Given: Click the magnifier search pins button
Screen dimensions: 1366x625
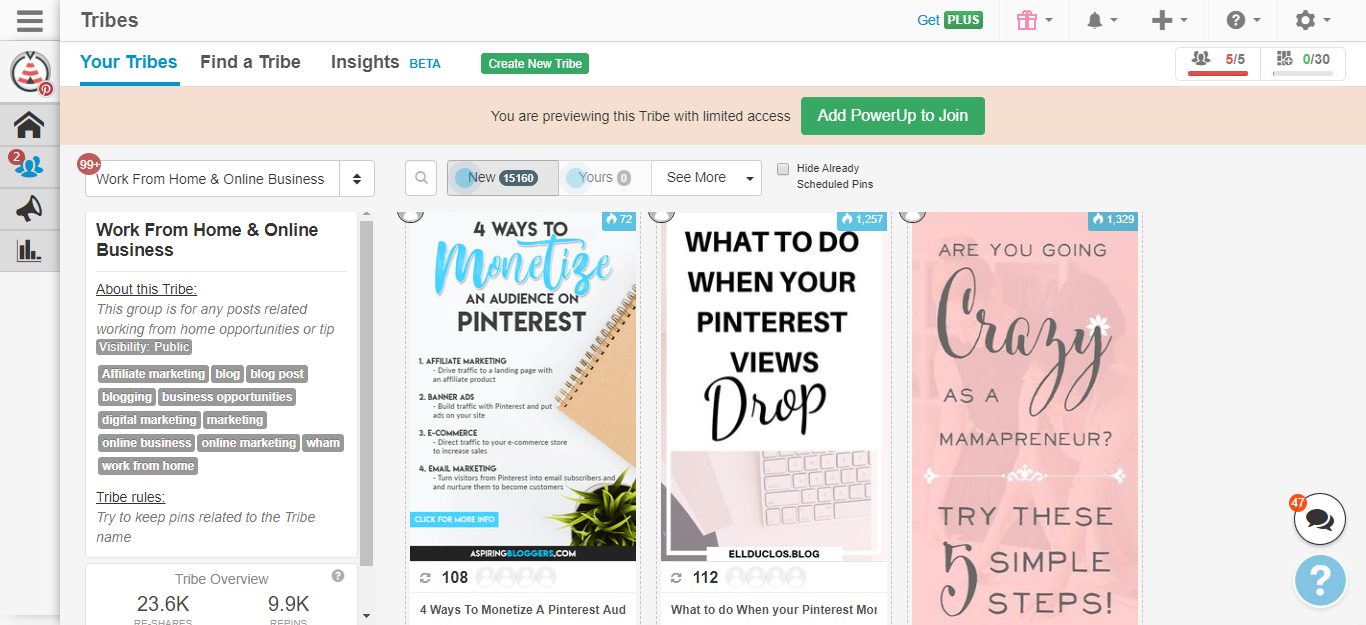Looking at the screenshot, I should pos(422,178).
